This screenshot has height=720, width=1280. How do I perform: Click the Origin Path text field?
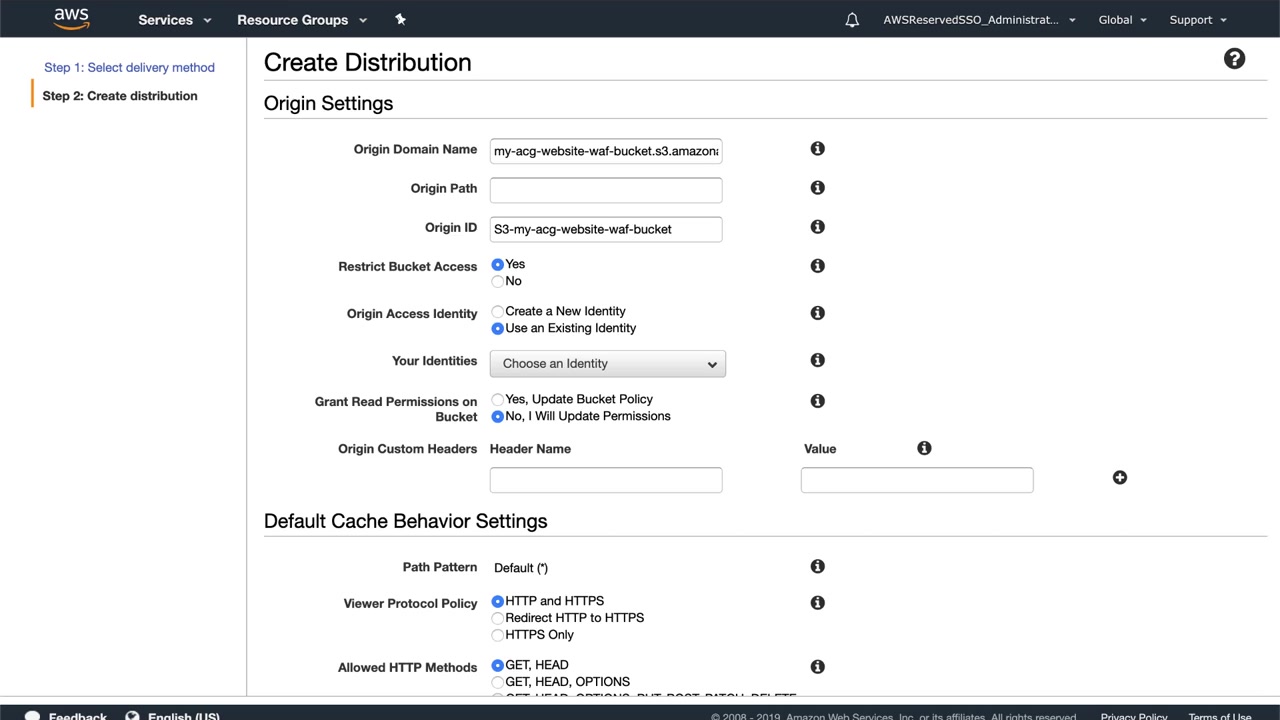point(605,190)
